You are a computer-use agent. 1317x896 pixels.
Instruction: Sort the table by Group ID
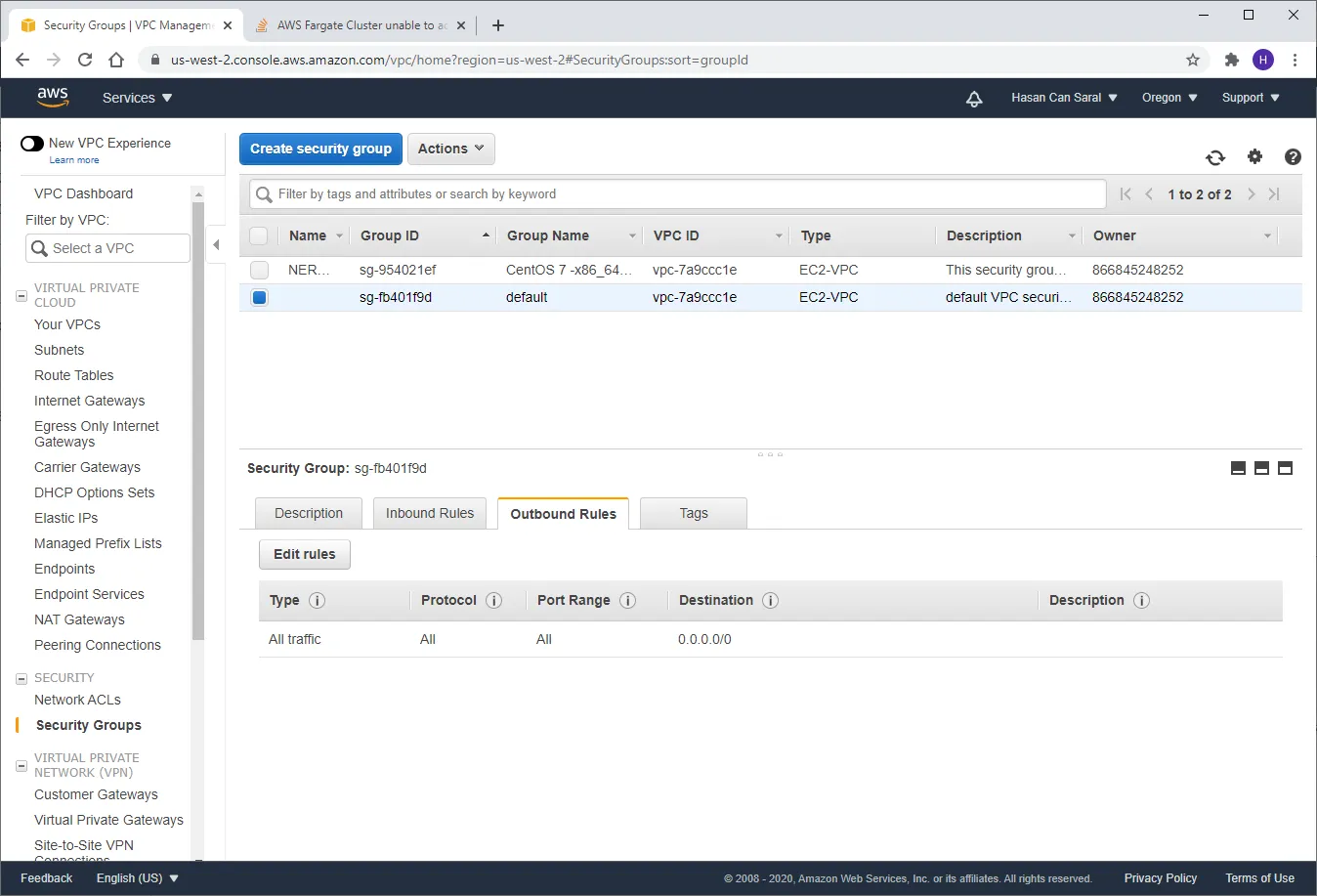pyautogui.click(x=425, y=235)
